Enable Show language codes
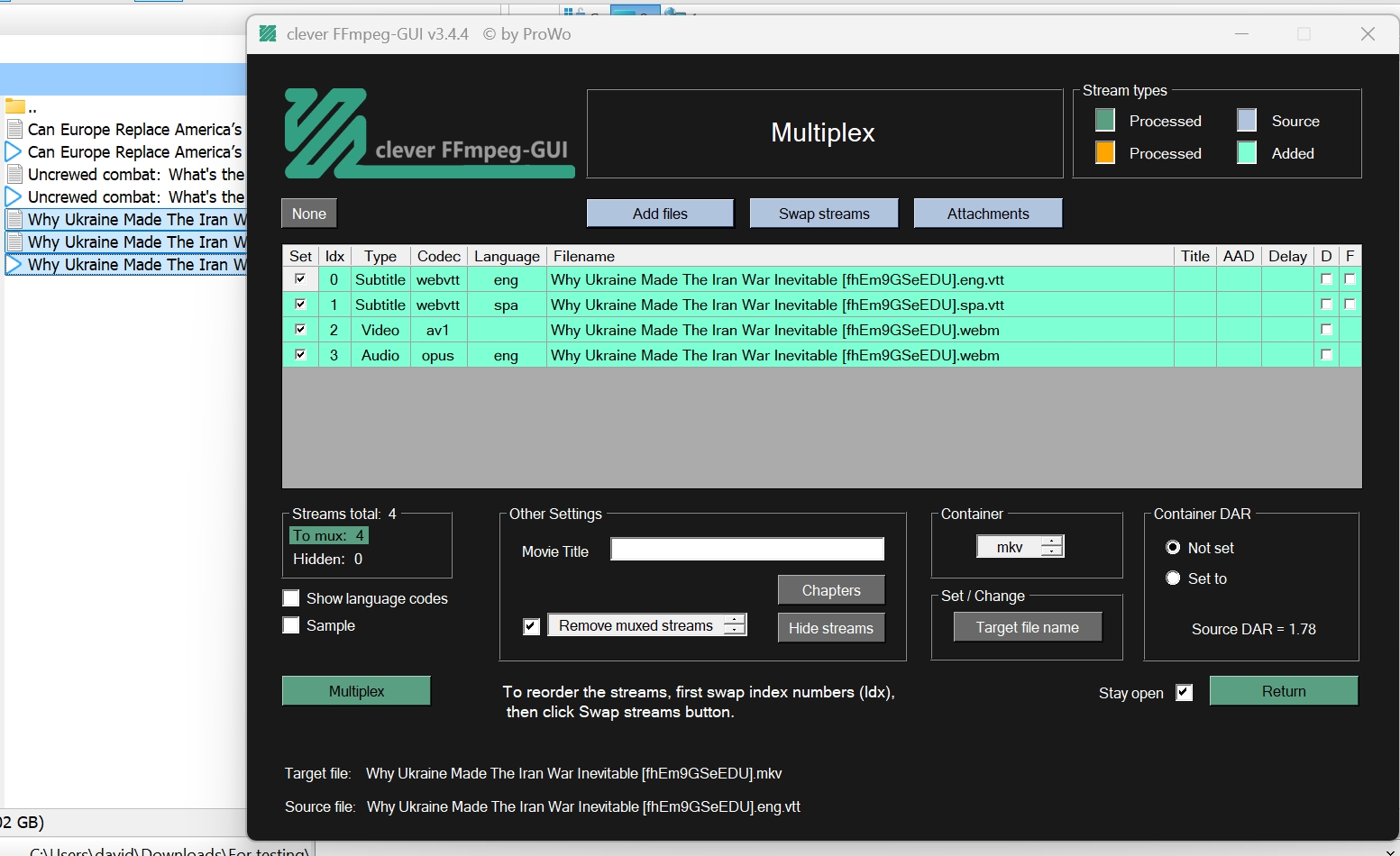1400x856 pixels. 291,598
